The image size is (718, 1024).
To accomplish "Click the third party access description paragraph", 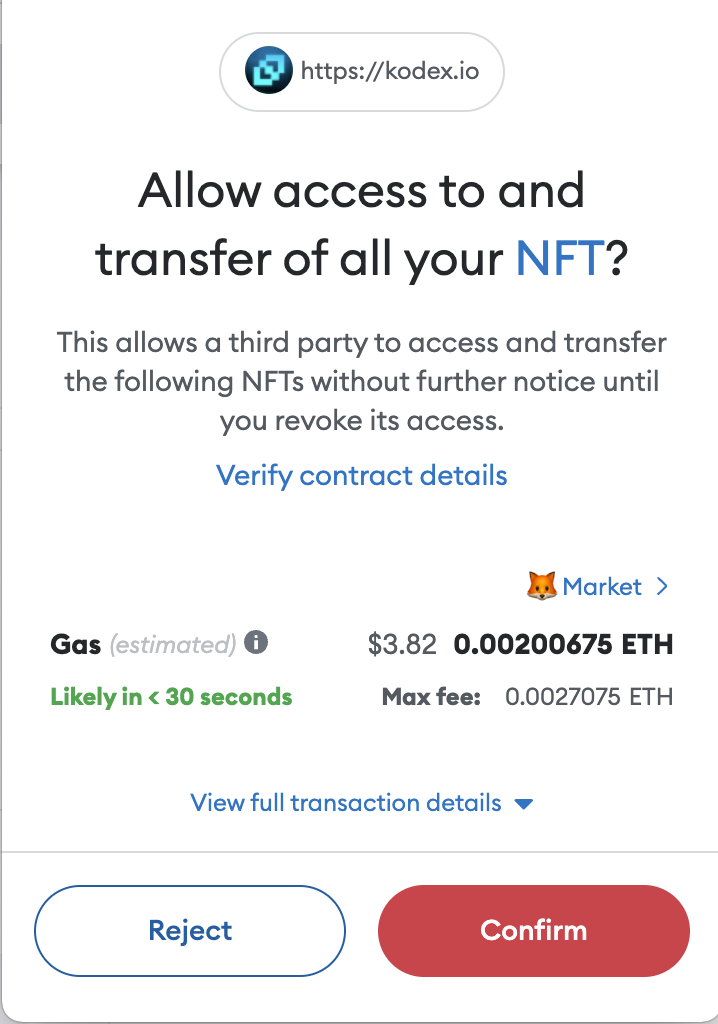I will 361,381.
